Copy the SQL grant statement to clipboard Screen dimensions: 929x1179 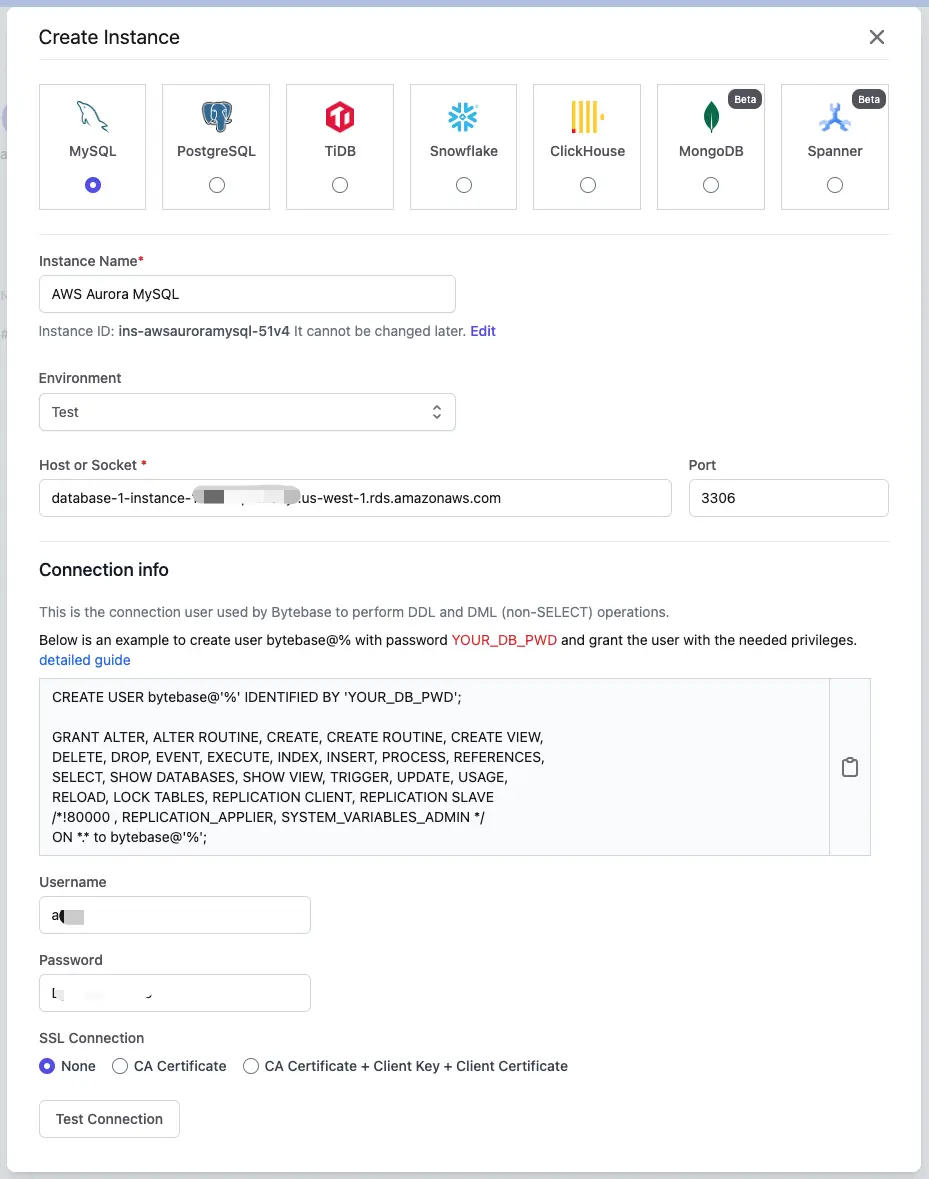[x=849, y=767]
